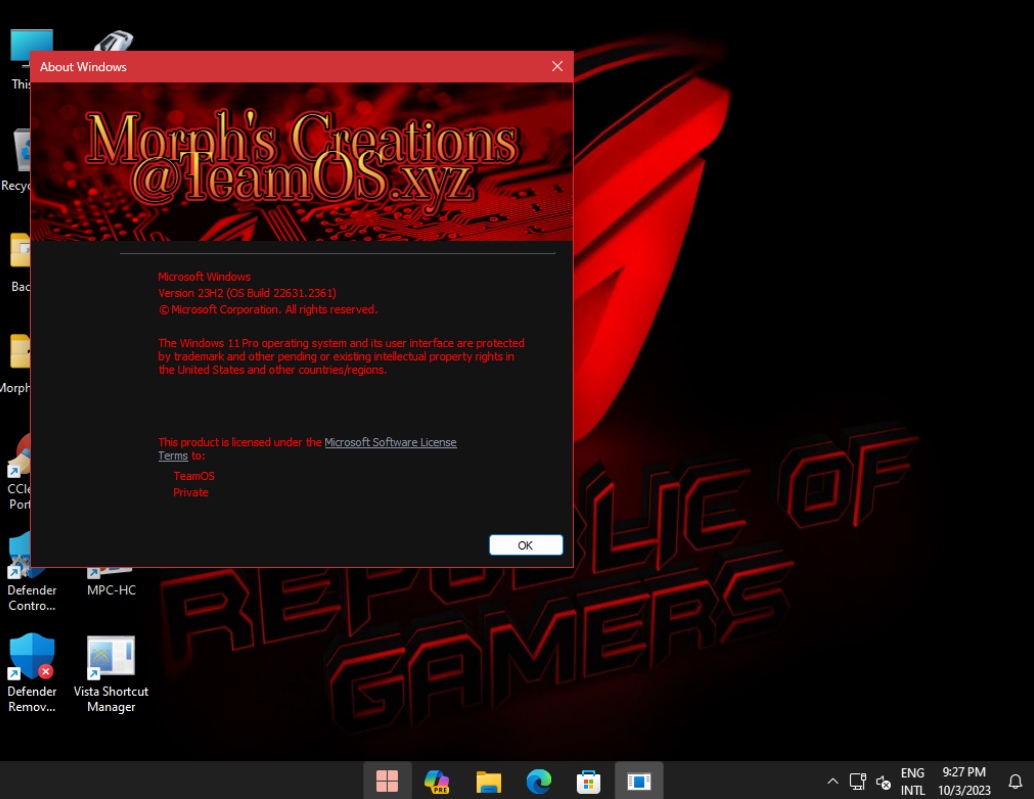Click OK in the About Windows dialog
This screenshot has width=1034, height=799.
pyautogui.click(x=526, y=545)
